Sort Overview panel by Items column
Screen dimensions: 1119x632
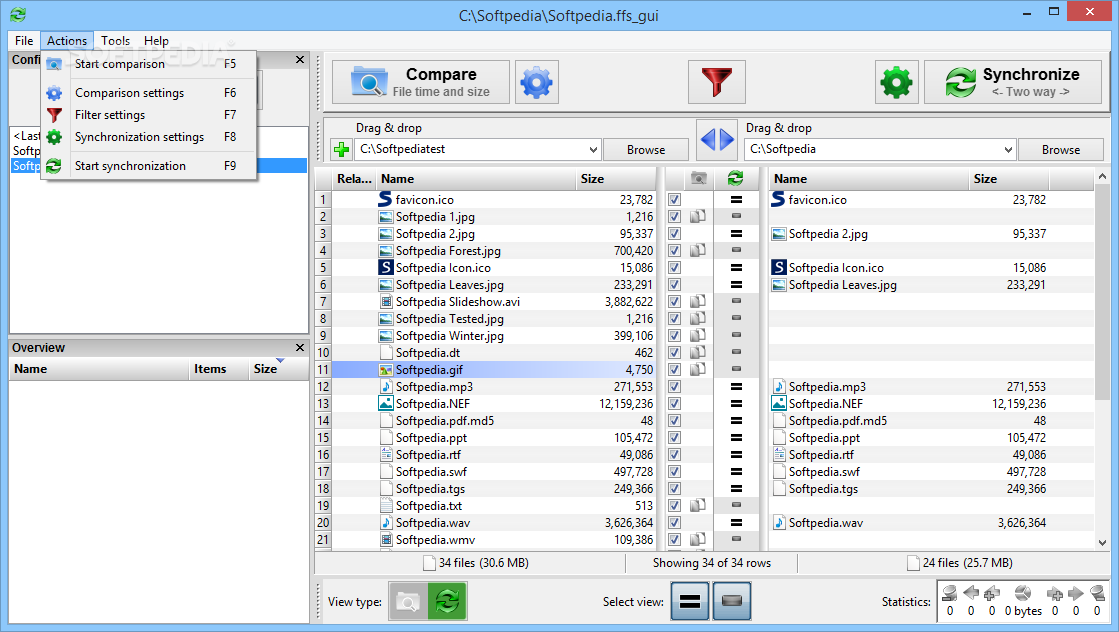point(218,369)
